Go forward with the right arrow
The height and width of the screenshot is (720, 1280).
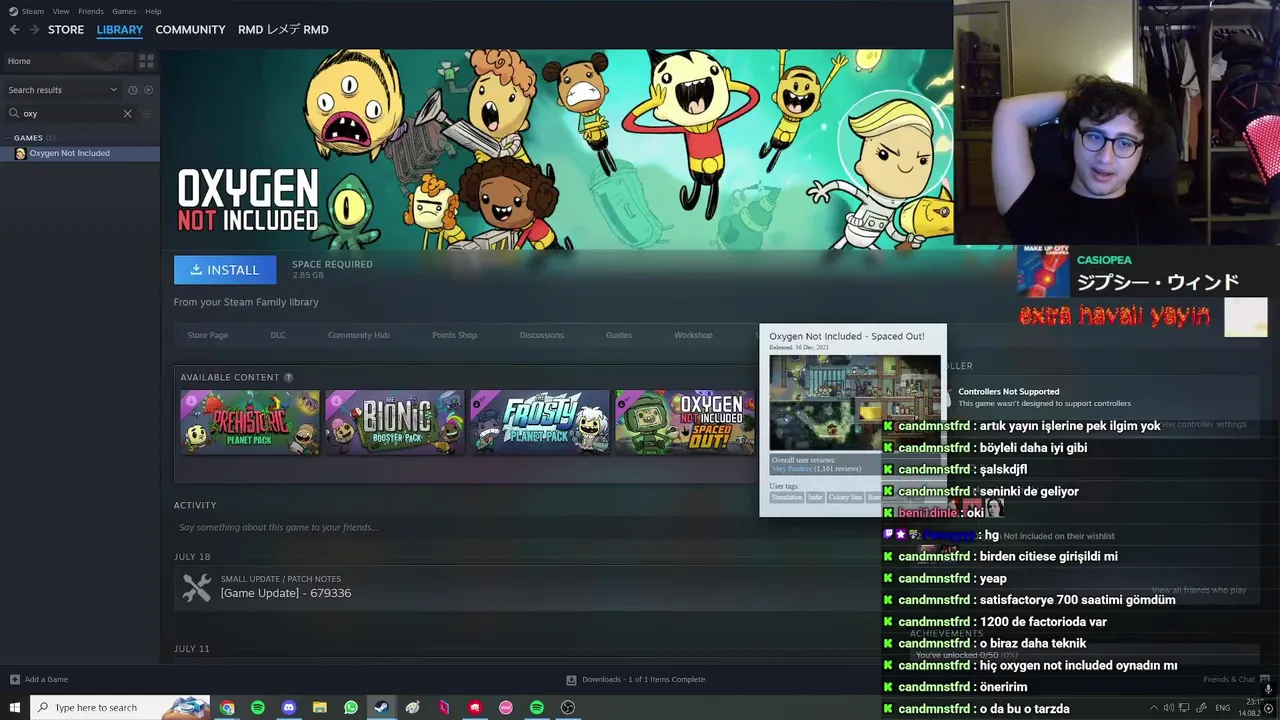click(34, 30)
